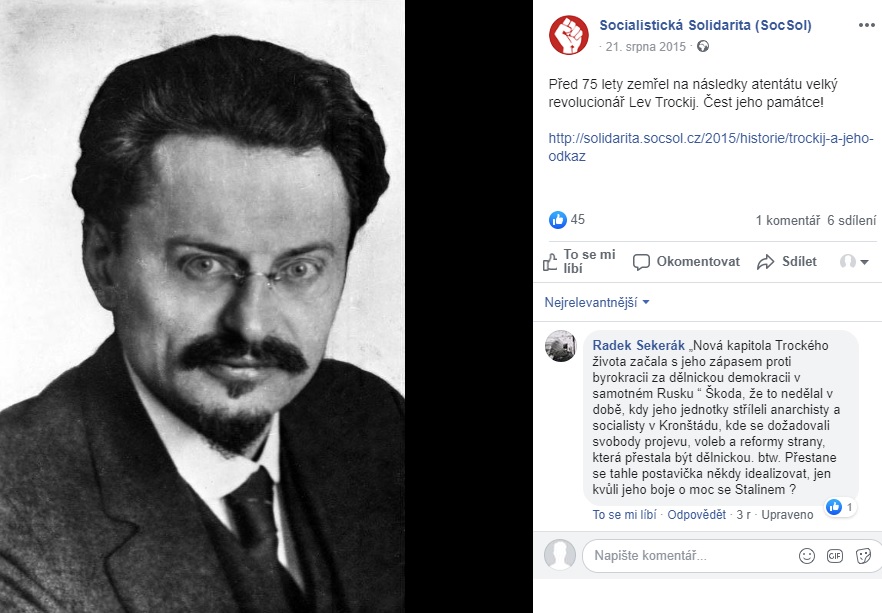Viewport: 882px width, 613px height.
Task: Open the three-dots post options menu
Action: coord(866,25)
